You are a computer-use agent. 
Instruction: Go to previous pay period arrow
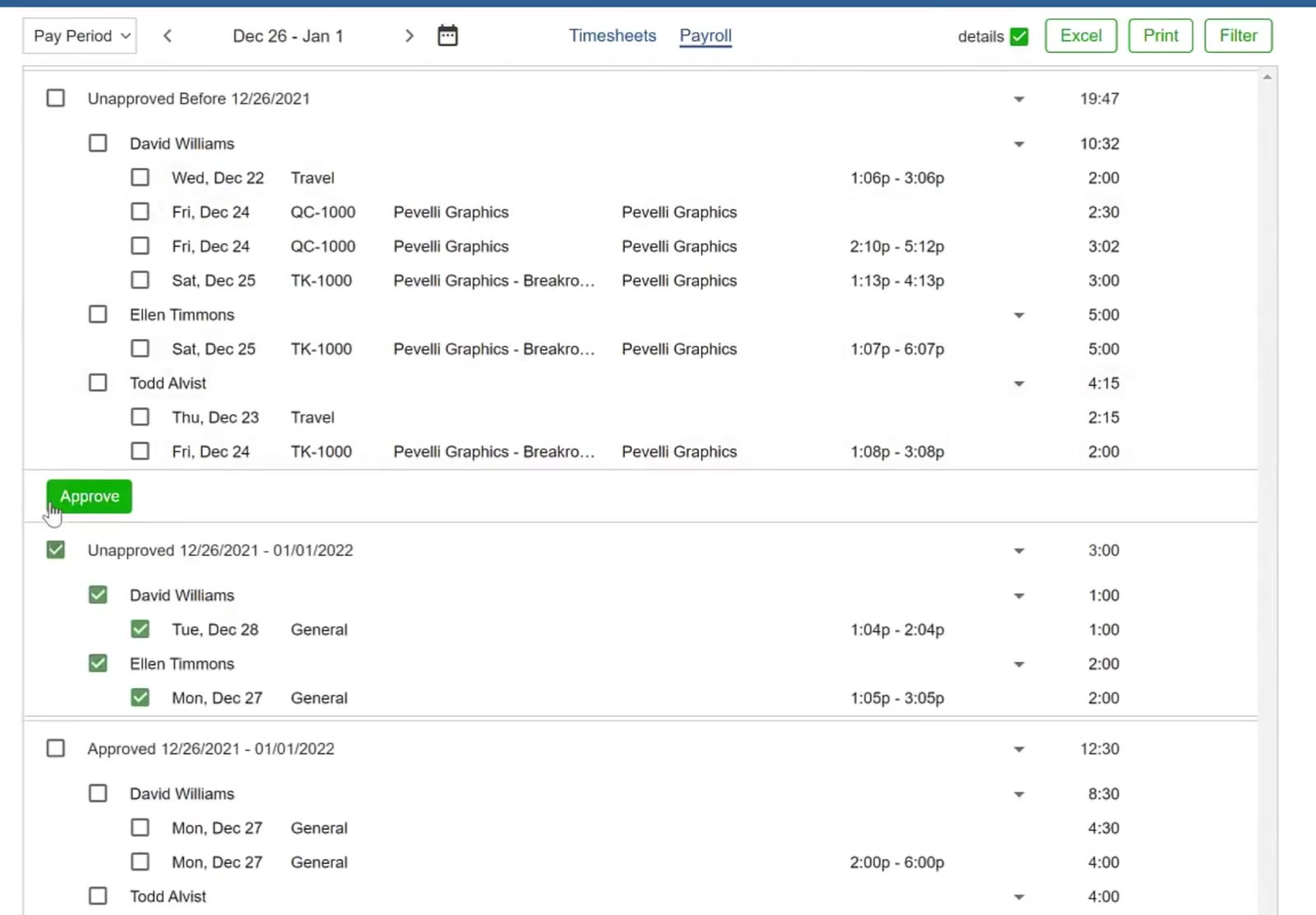[x=168, y=35]
